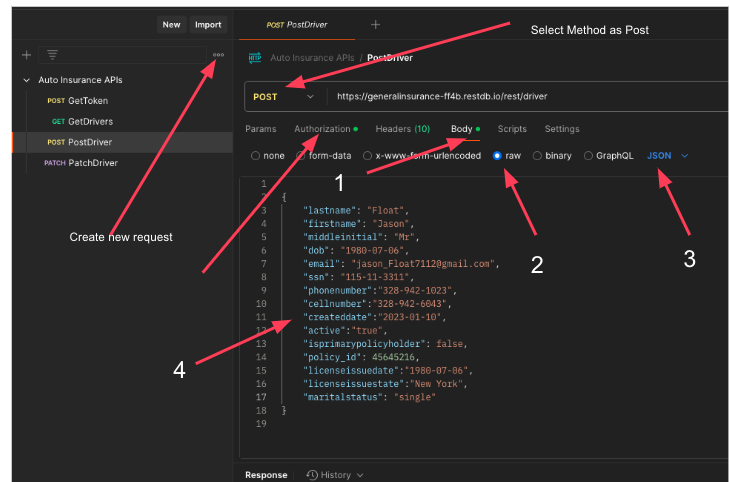Open the History dropdown chevron
Viewport: 730px width, 482px height.
pos(360,475)
